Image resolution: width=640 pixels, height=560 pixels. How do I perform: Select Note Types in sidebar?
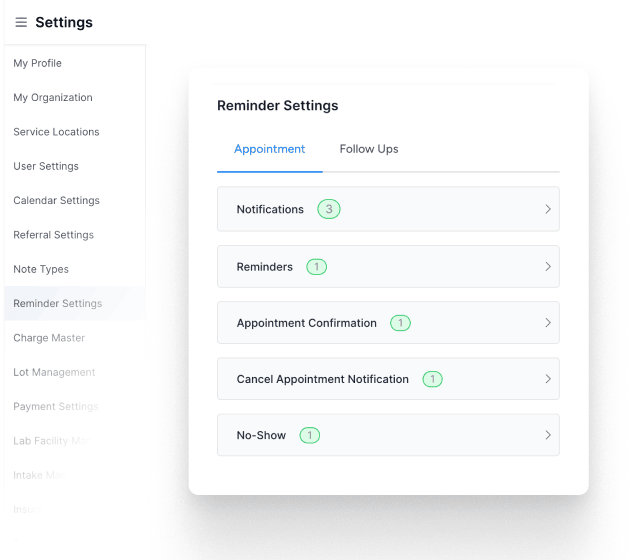pos(41,269)
